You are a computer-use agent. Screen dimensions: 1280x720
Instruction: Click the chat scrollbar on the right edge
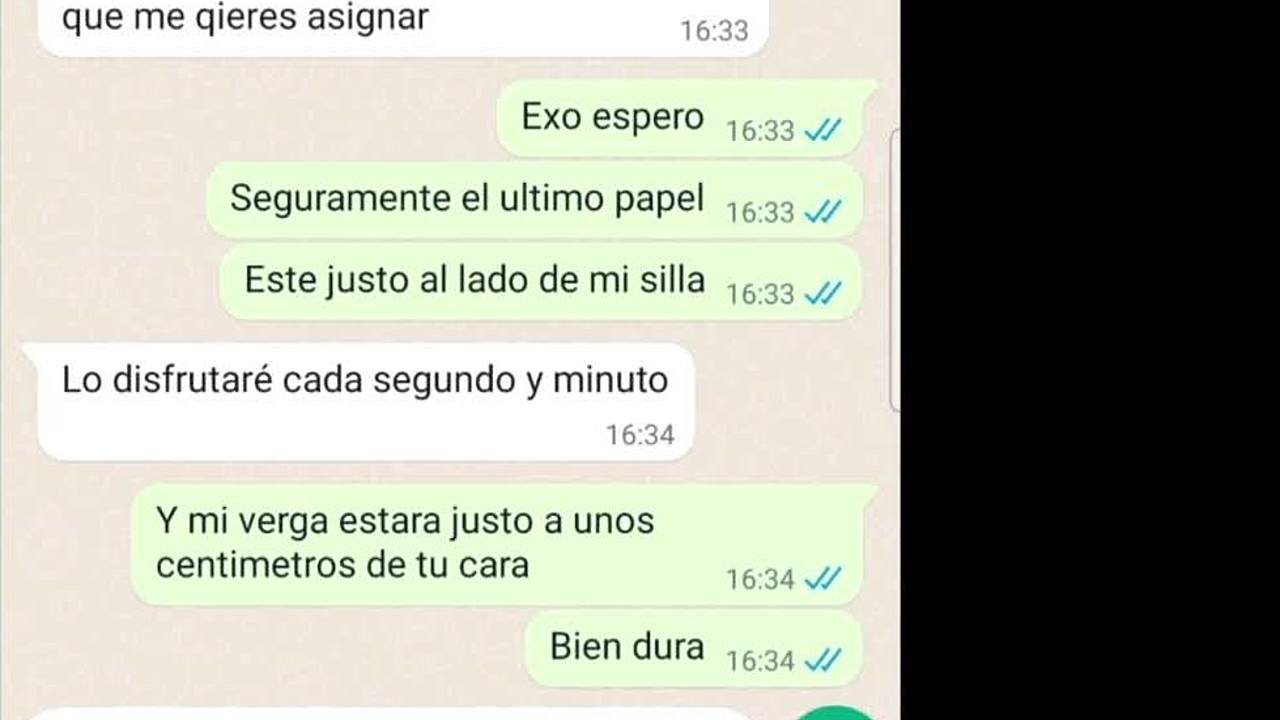click(x=895, y=270)
